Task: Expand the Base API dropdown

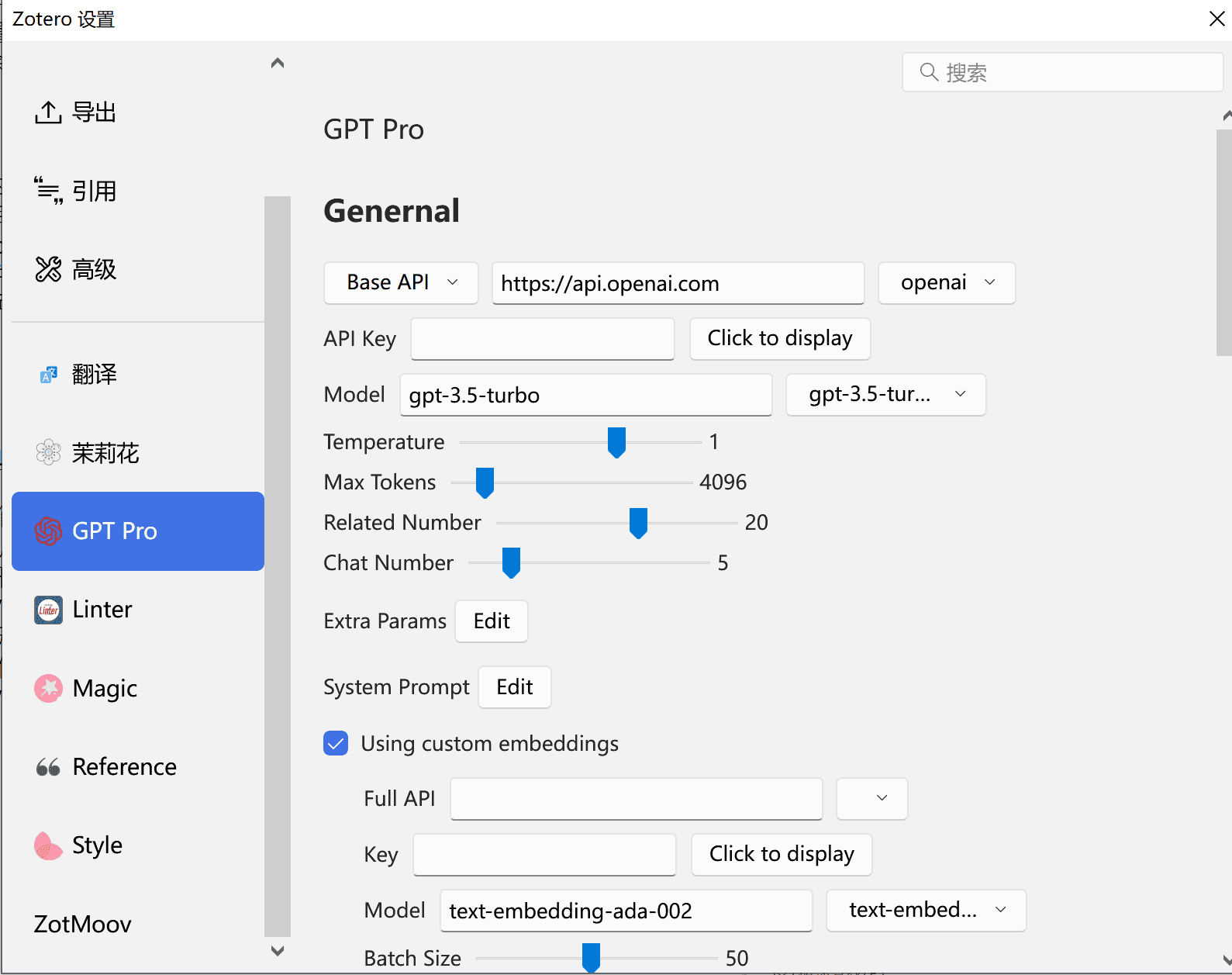Action: coord(401,283)
